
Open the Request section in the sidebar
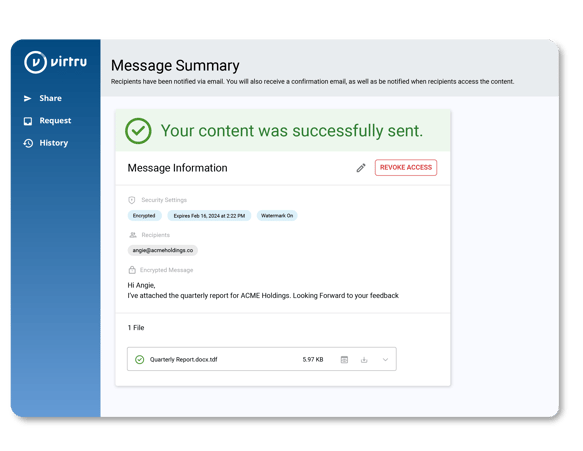pyautogui.click(x=47, y=120)
